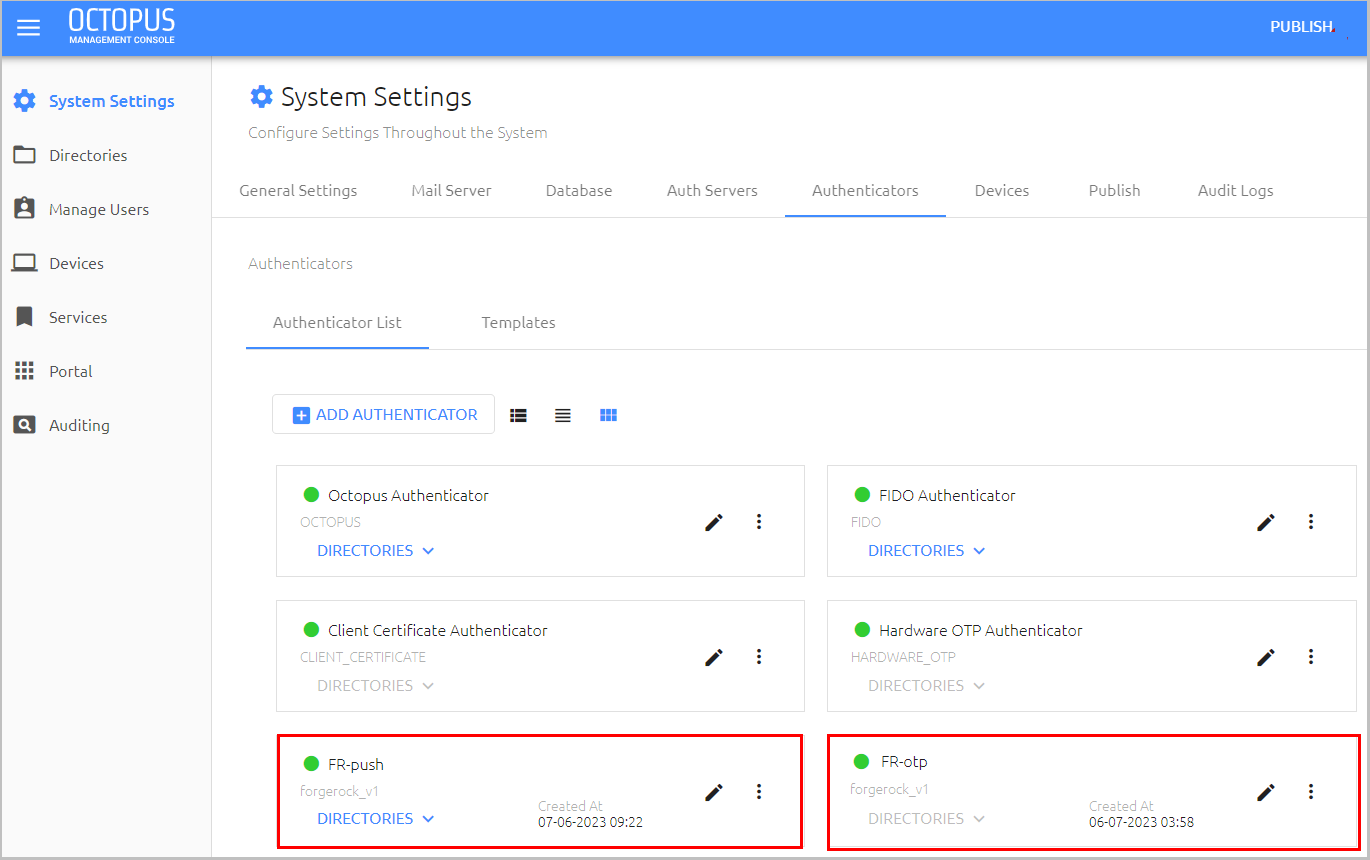Open more options for Octopus Authenticator
This screenshot has height=860, width=1370.
(759, 521)
